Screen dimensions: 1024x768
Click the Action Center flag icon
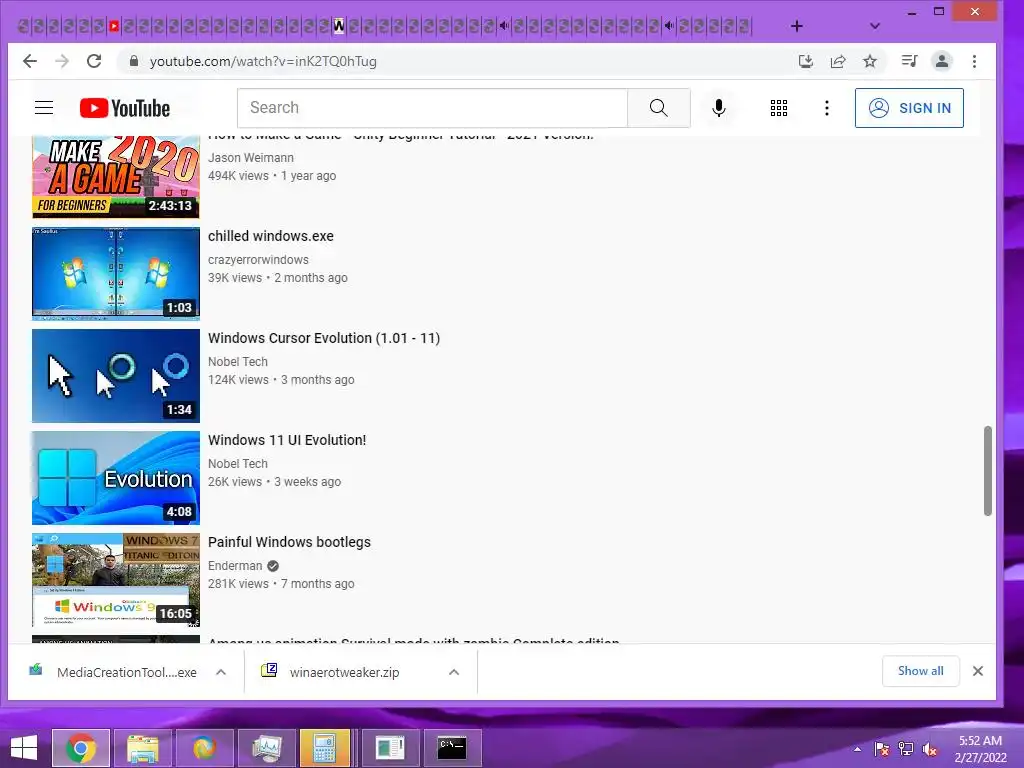click(x=882, y=749)
